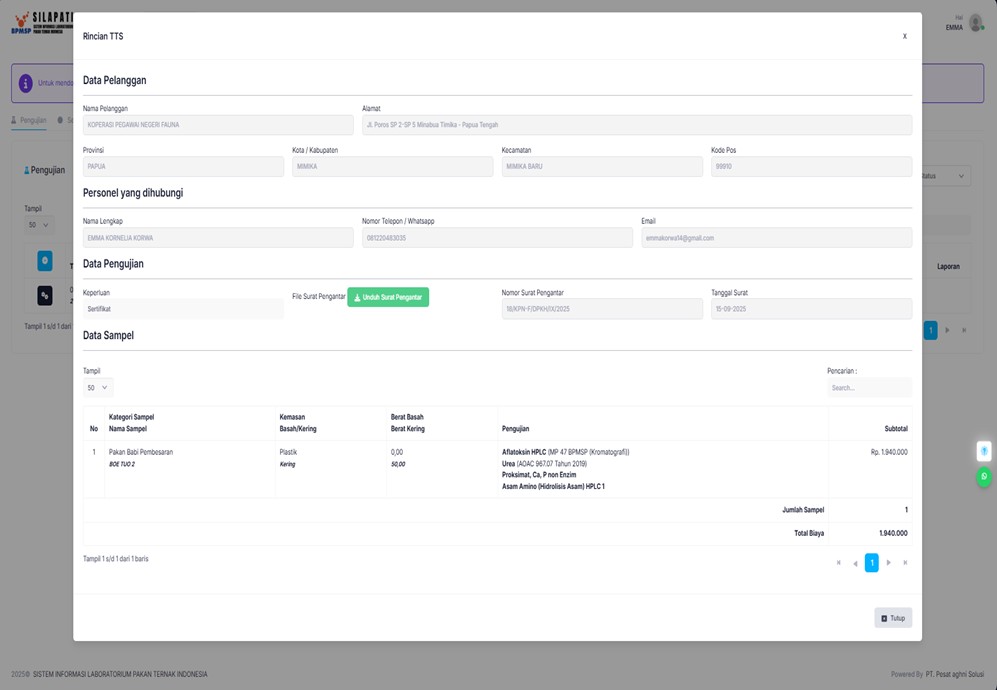Go to previous page in sample table pagination
Image resolution: width=997 pixels, height=690 pixels.
click(855, 563)
